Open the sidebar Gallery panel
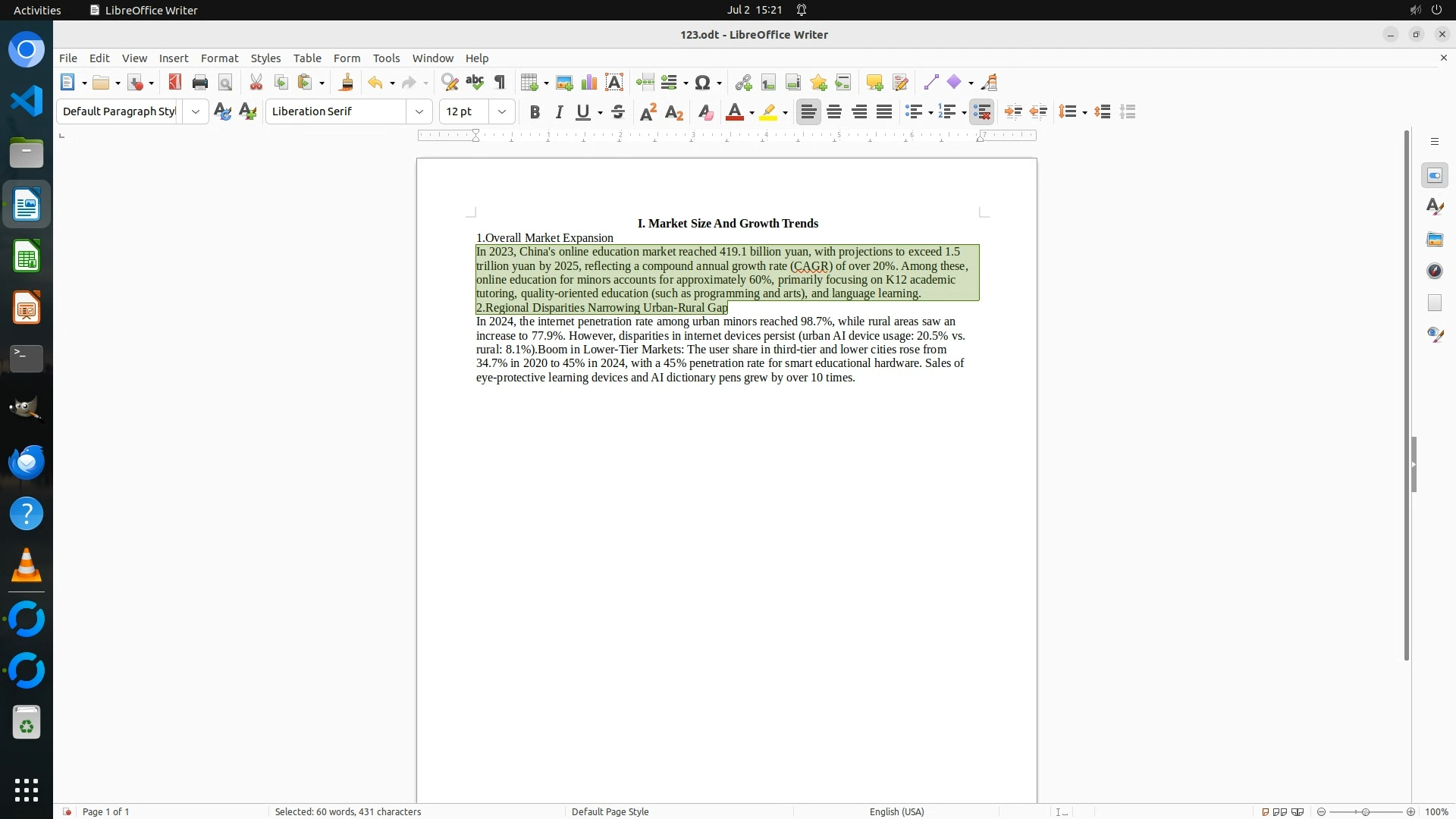1456x819 pixels. [x=1434, y=240]
